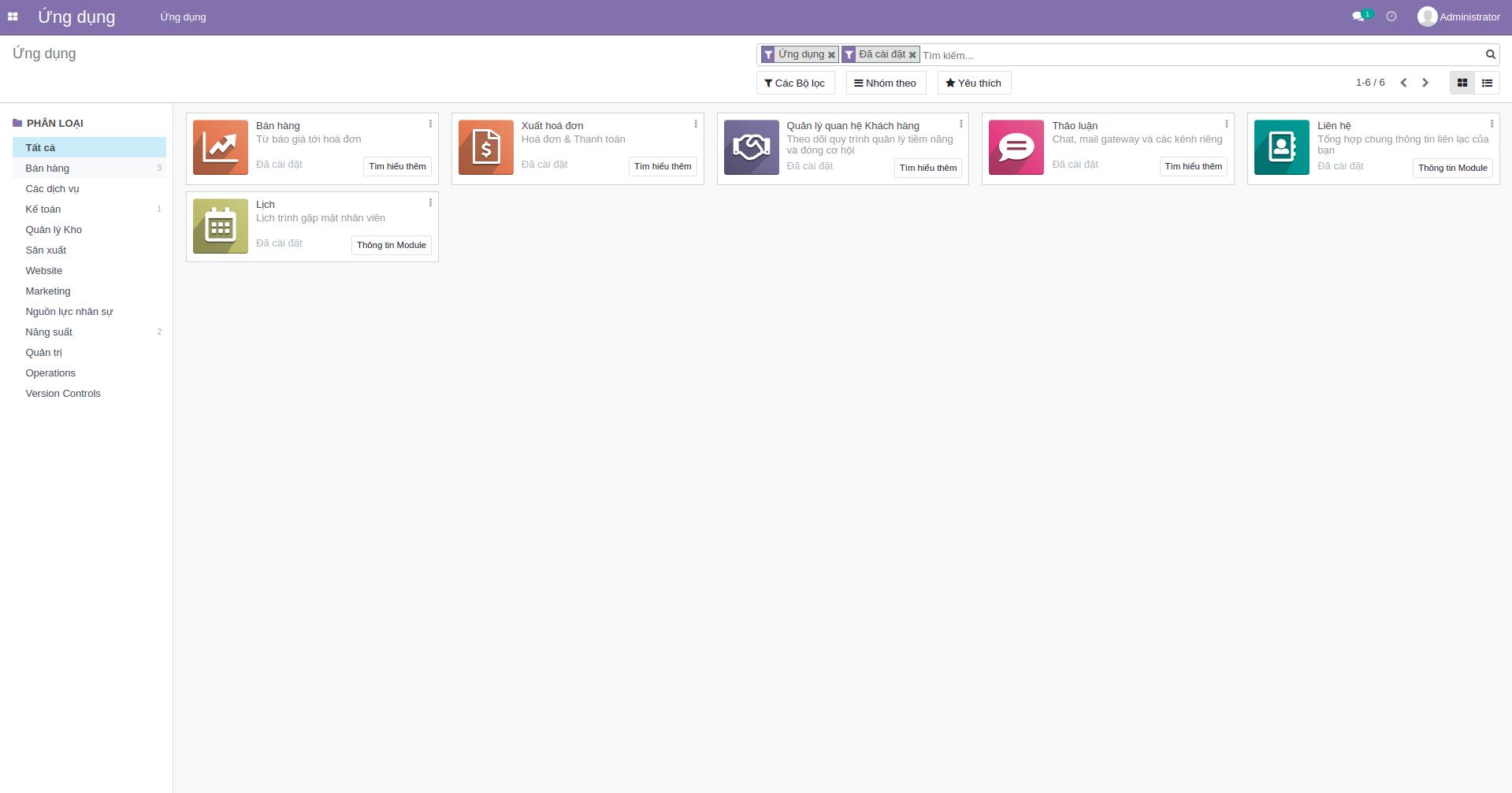Toggle the Yêu thích favorites star
1512x793 pixels.
point(974,83)
